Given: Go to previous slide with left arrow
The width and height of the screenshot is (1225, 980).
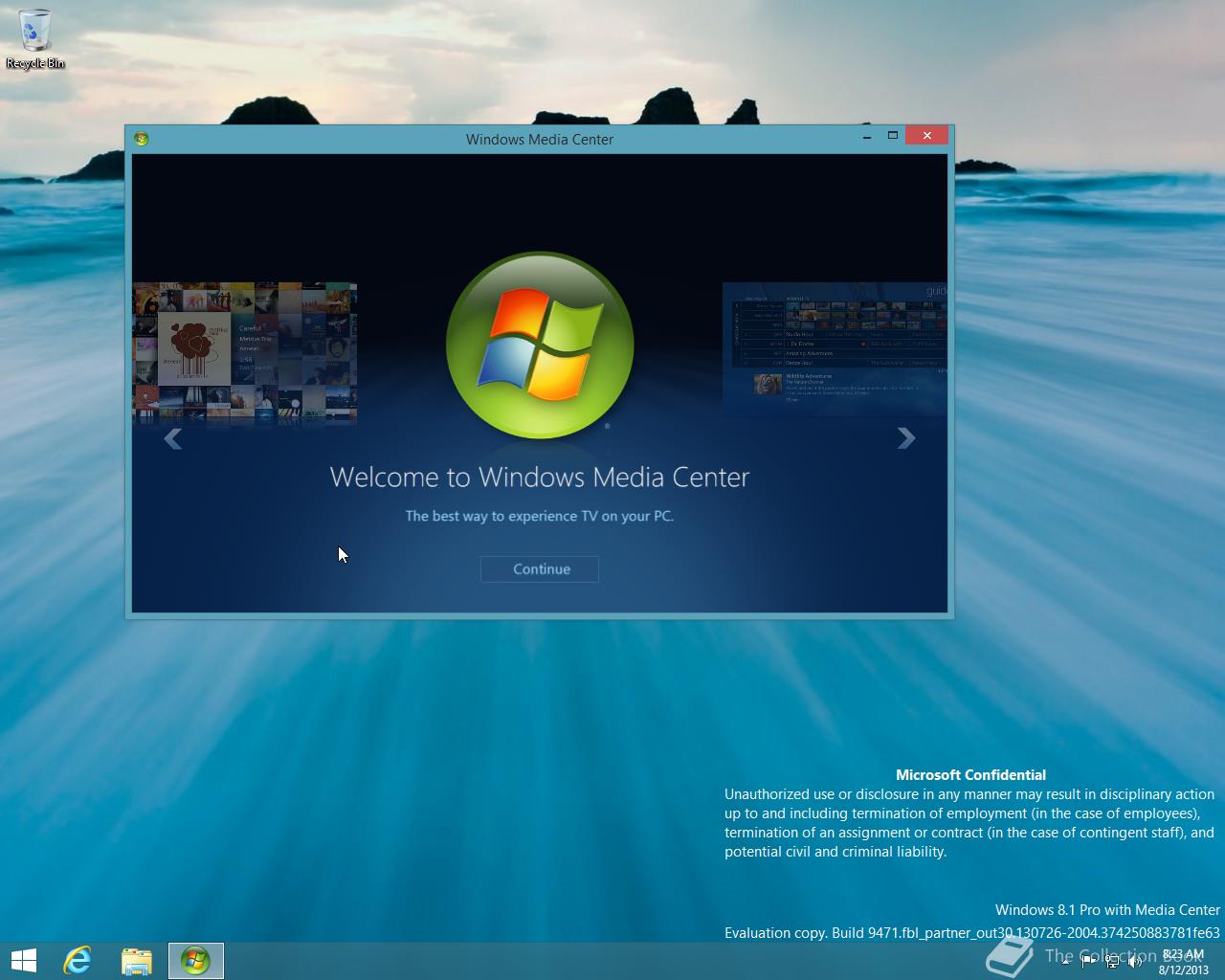Looking at the screenshot, I should tap(173, 438).
